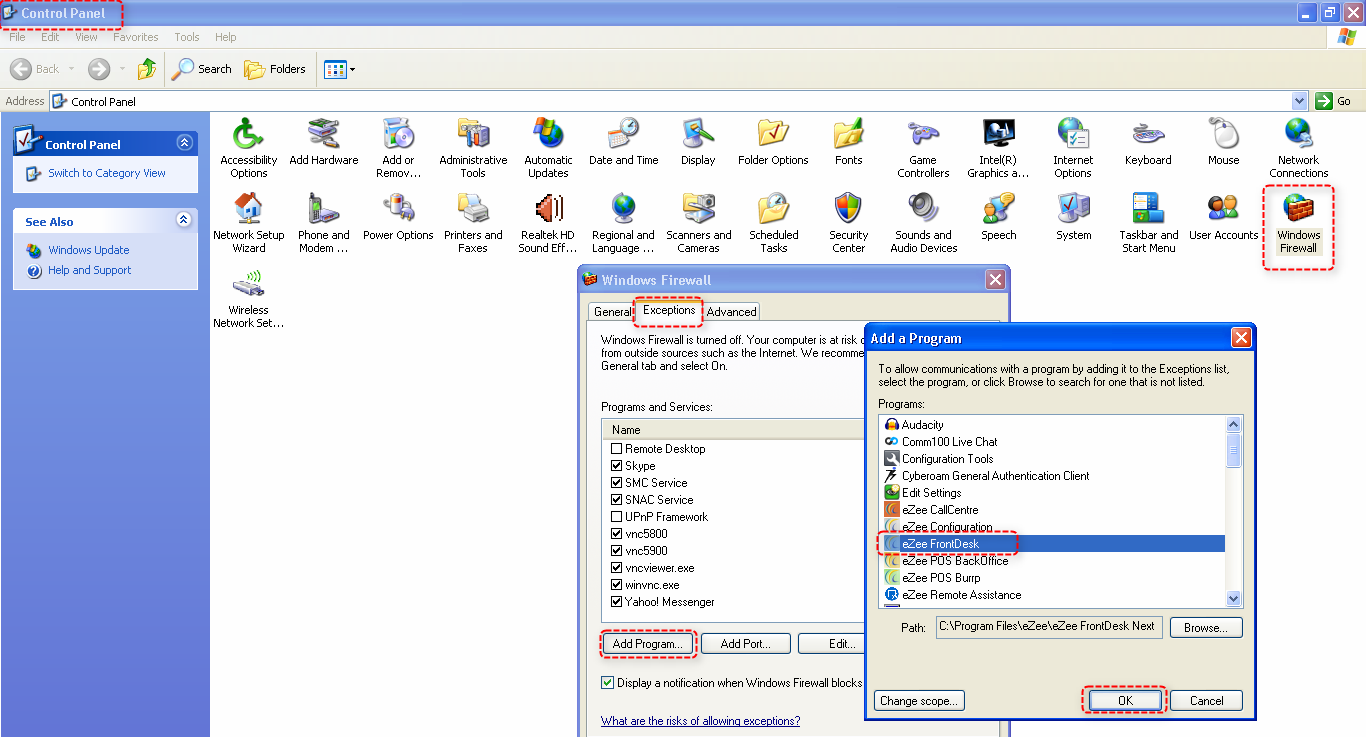Open Folder Options icon
The image size is (1366, 737).
click(x=773, y=134)
